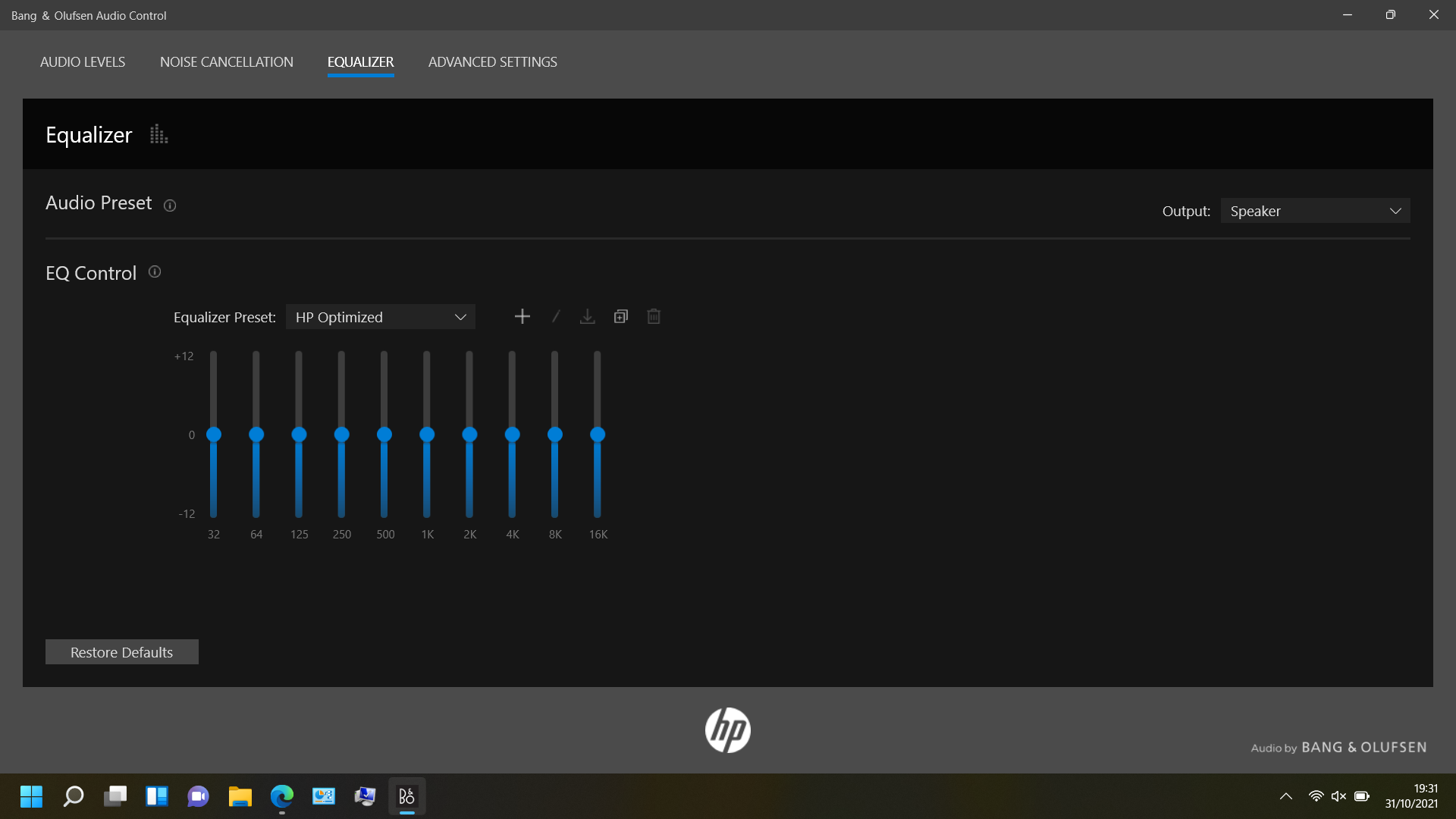This screenshot has width=1456, height=819.
Task: Click the save preset download icon
Action: point(588,317)
